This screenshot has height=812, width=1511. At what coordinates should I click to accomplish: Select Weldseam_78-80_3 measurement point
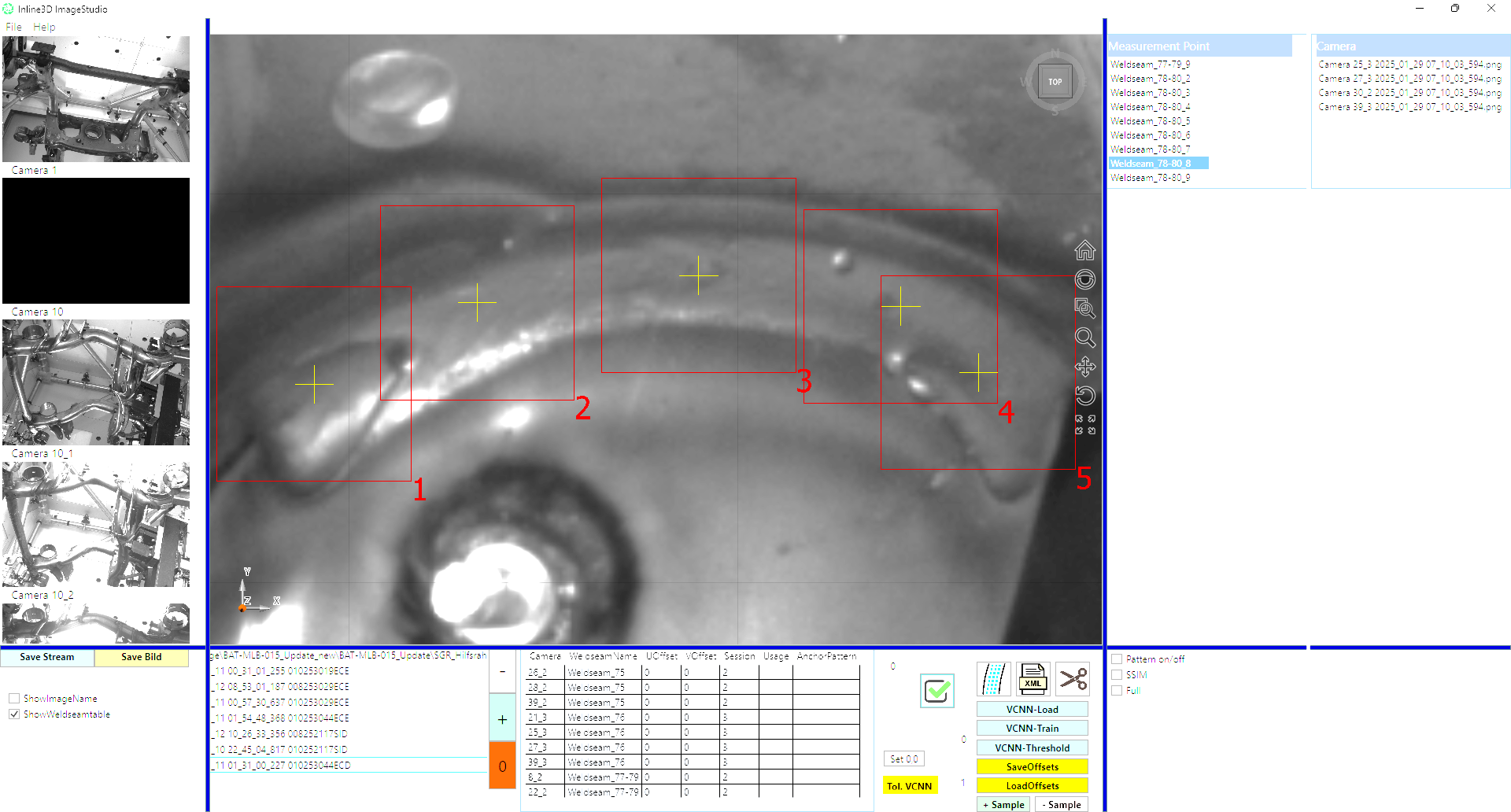tap(1150, 93)
